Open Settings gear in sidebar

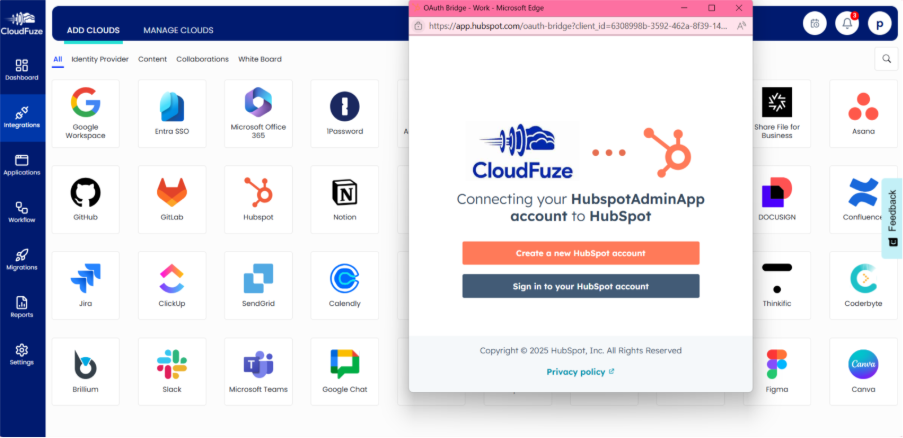tap(22, 355)
